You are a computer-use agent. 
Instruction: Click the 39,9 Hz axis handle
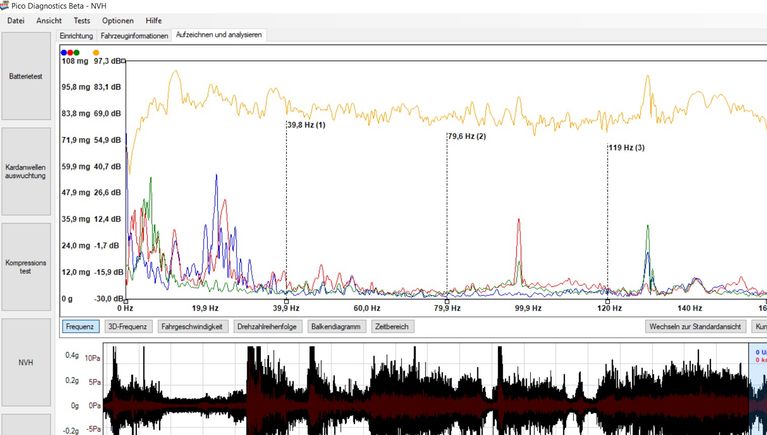click(x=287, y=301)
